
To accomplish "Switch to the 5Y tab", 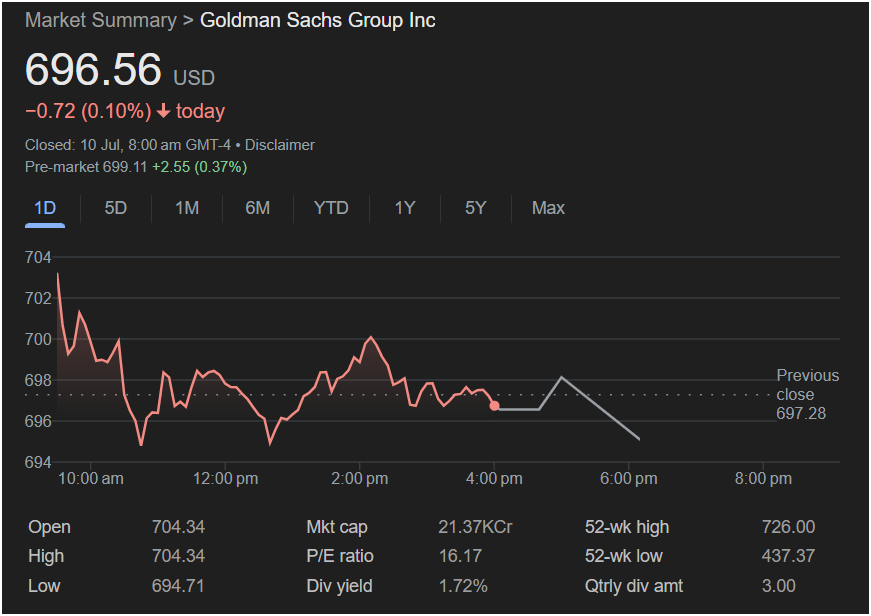I will pyautogui.click(x=475, y=208).
